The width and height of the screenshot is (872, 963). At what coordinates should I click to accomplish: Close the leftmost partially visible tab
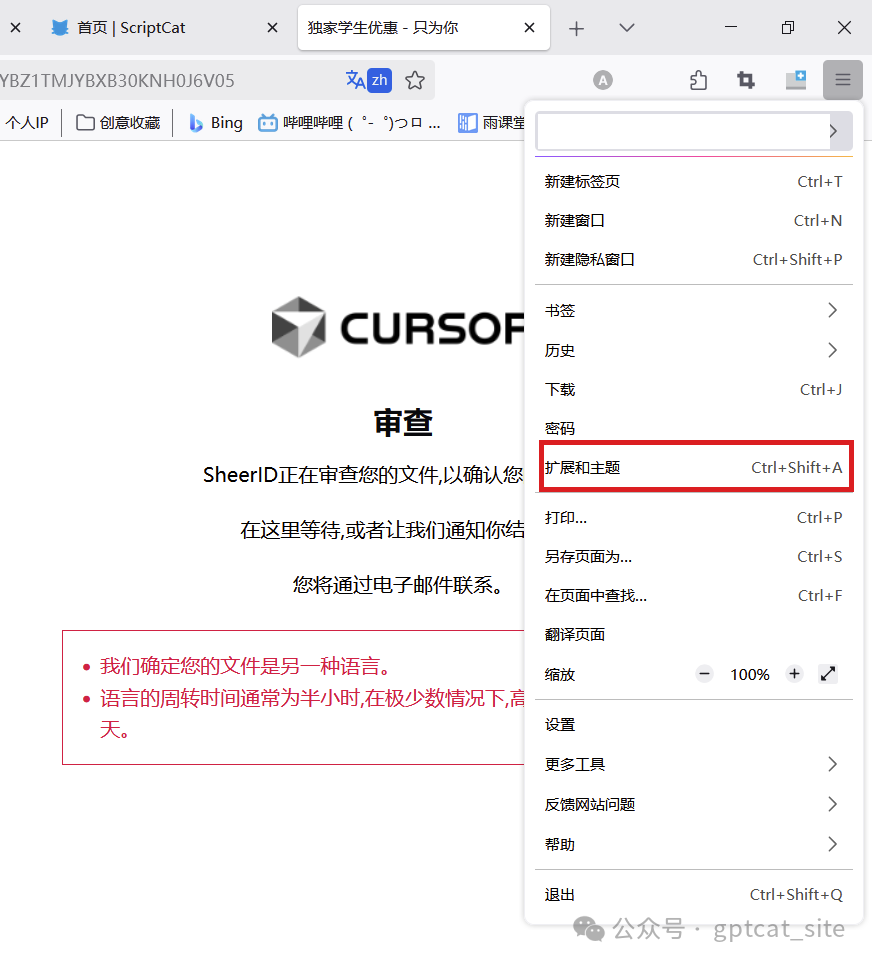click(x=16, y=28)
